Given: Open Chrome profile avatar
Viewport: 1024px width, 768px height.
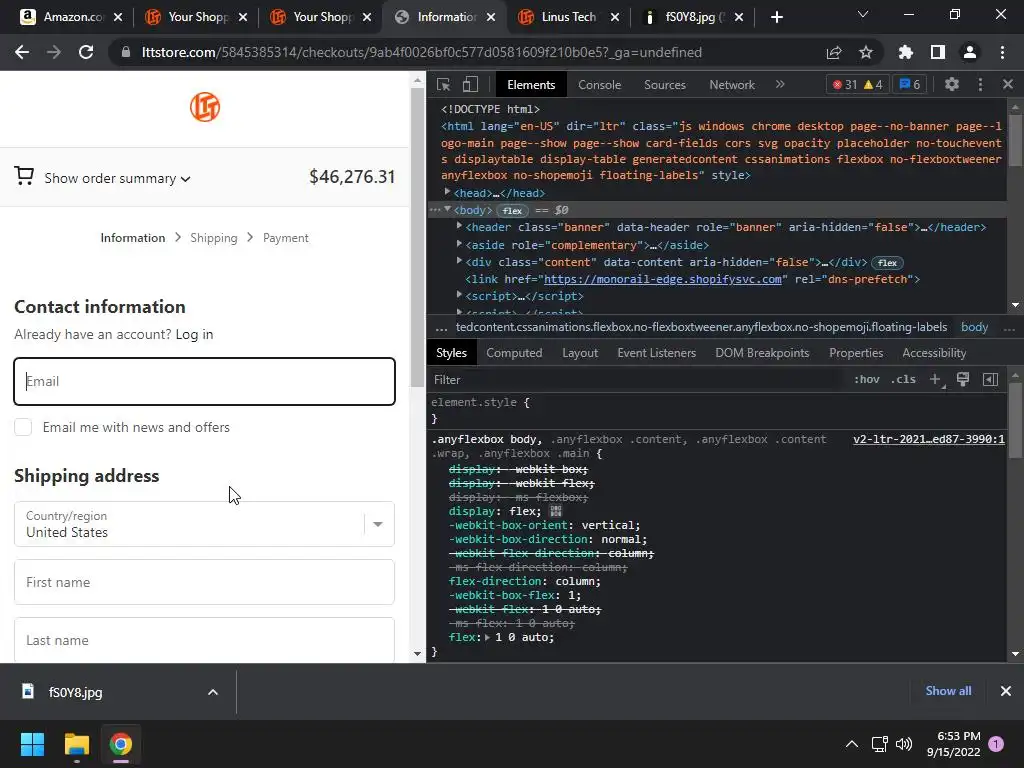Looking at the screenshot, I should [970, 52].
